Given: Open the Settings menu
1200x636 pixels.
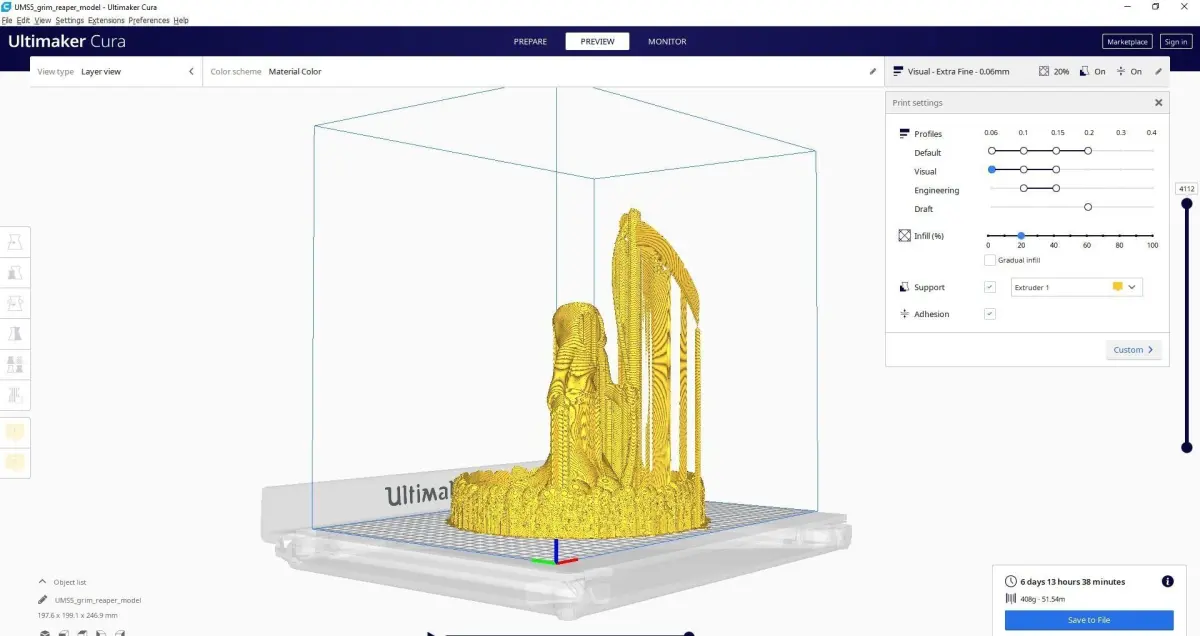Looking at the screenshot, I should click(70, 20).
